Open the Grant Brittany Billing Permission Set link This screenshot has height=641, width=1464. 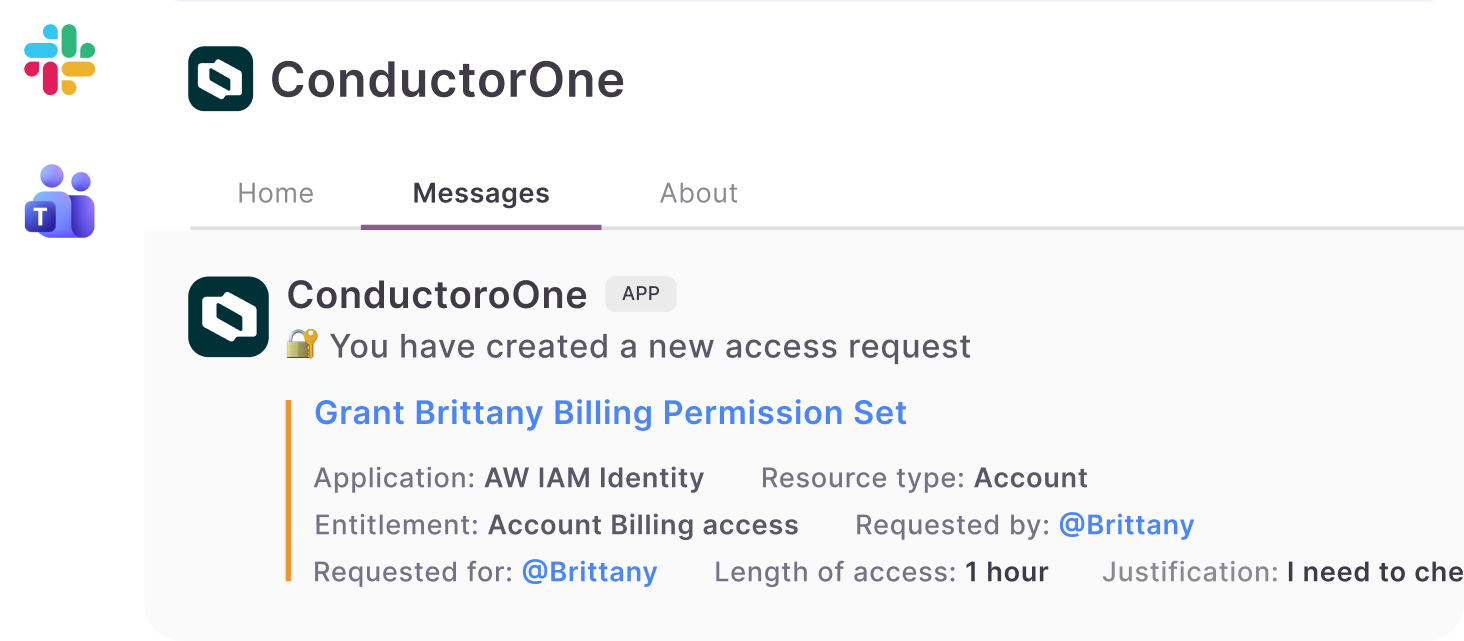pos(610,413)
